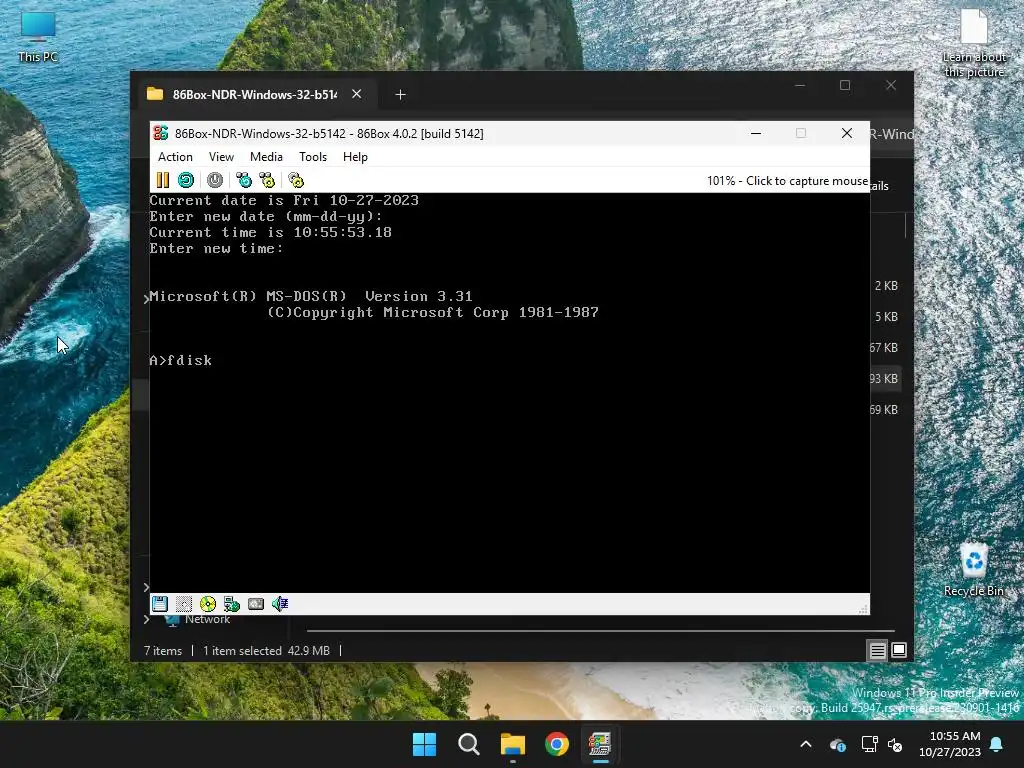Open File Explorer from the taskbar
1024x768 pixels.
tap(513, 744)
